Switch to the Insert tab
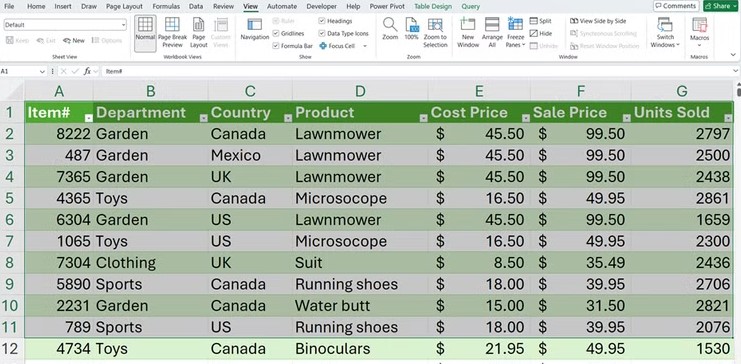This screenshot has height=364, width=741. pyautogui.click(x=63, y=7)
